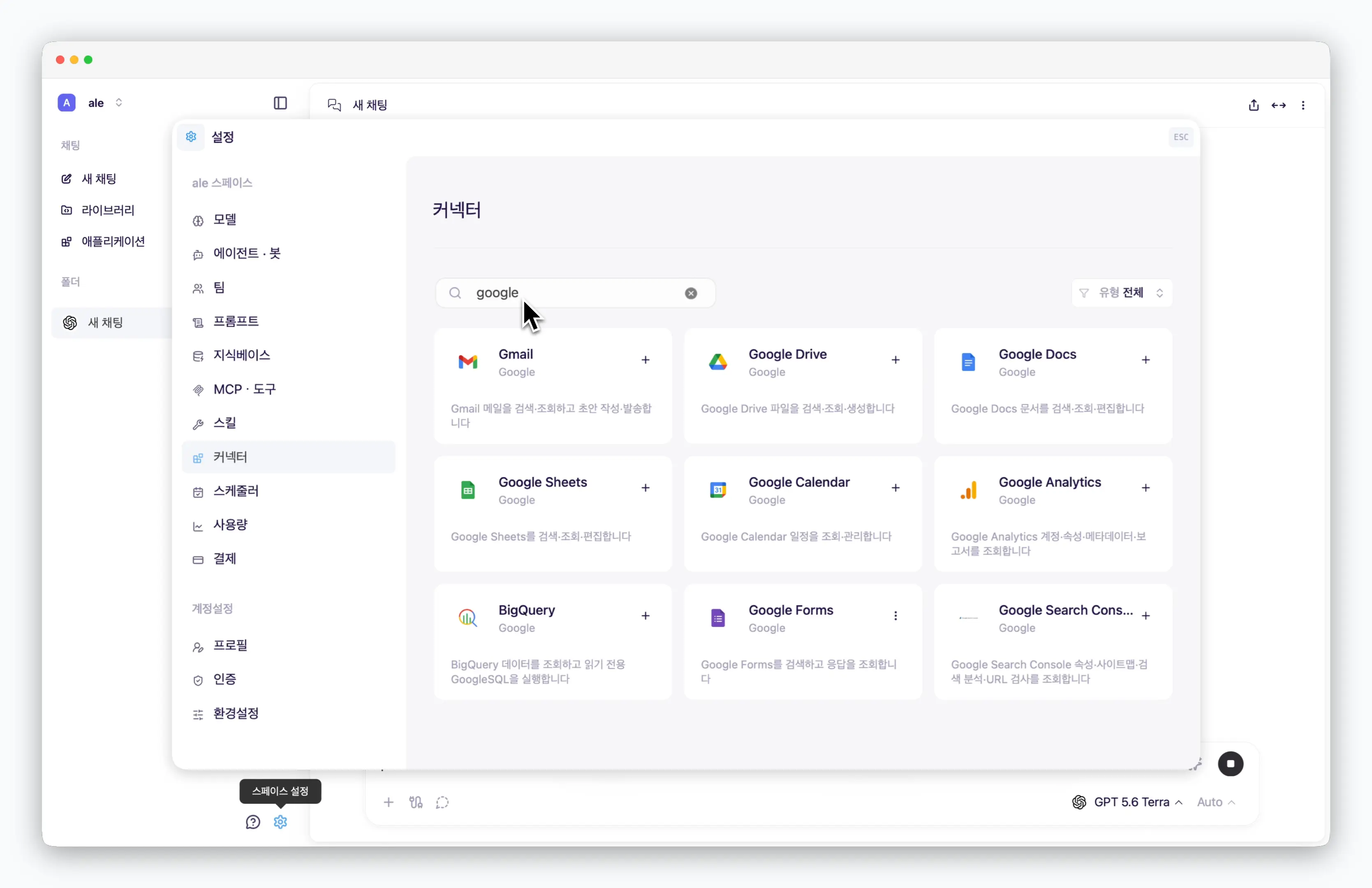Viewport: 1372px width, 888px height.
Task: Click the space settings gear icon
Action: [x=280, y=822]
